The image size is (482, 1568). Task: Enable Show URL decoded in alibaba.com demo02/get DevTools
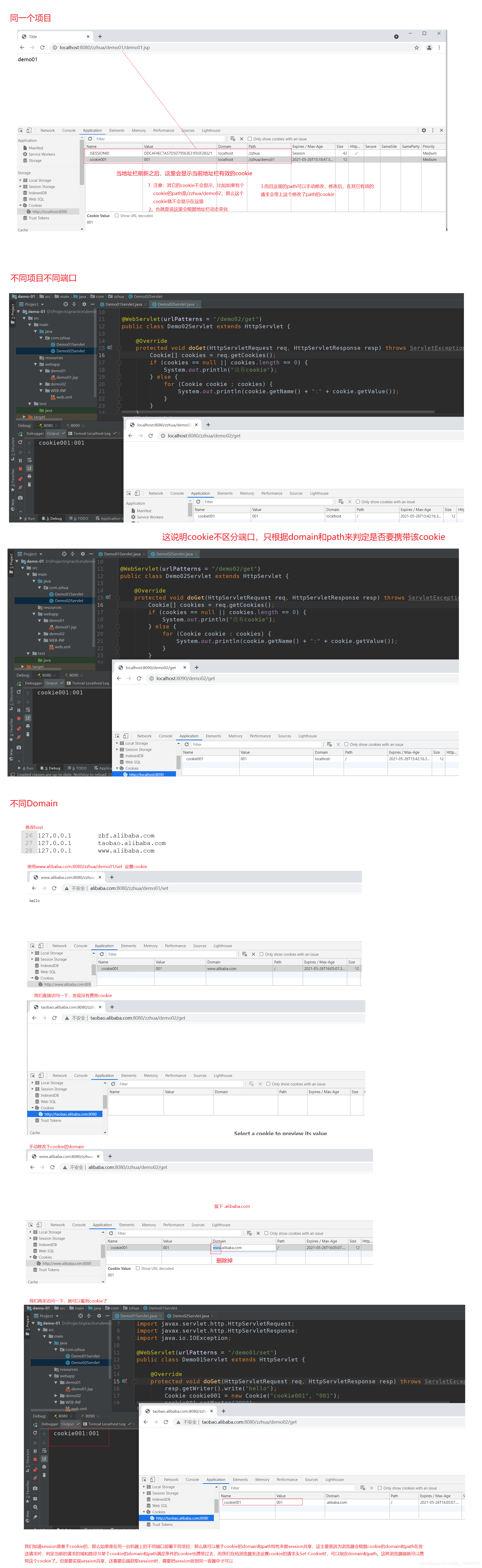point(138,1269)
